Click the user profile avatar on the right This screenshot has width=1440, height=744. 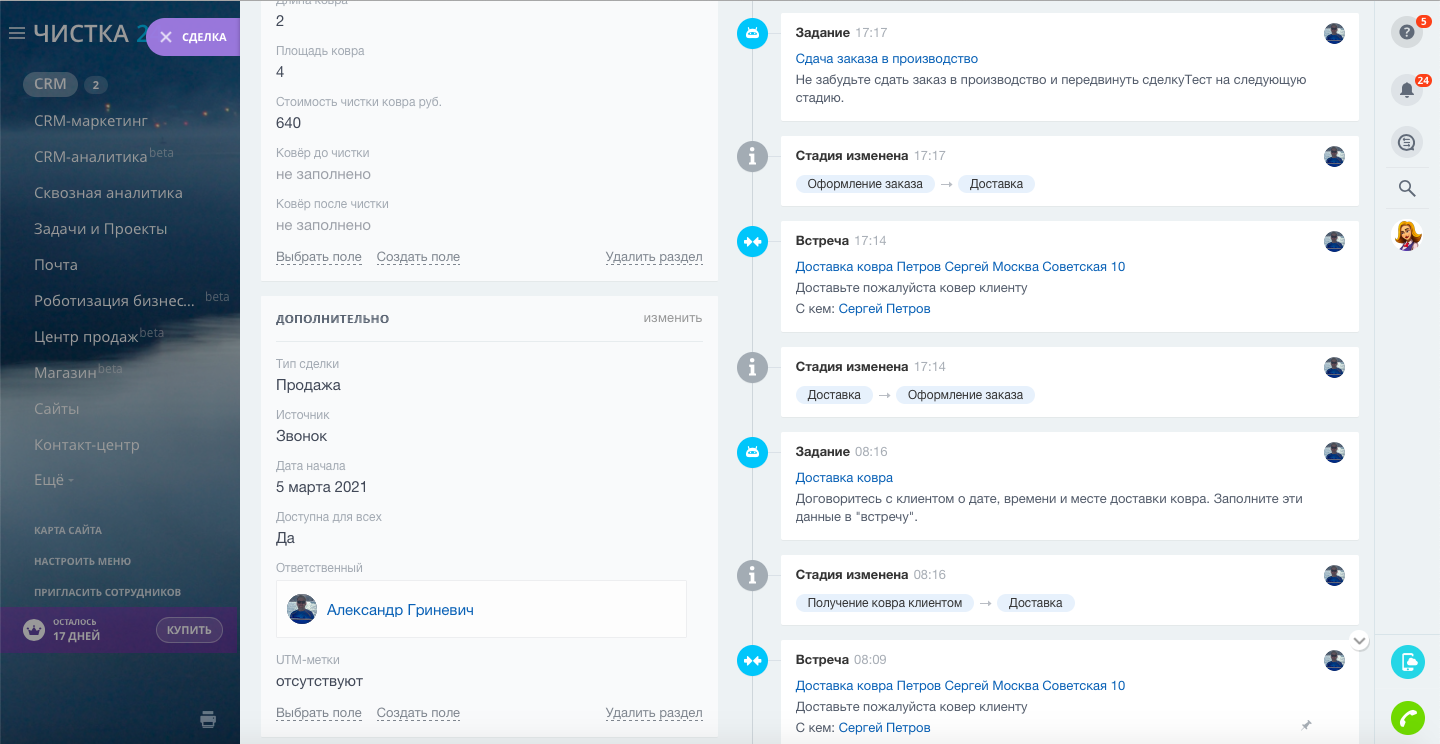(x=1407, y=235)
